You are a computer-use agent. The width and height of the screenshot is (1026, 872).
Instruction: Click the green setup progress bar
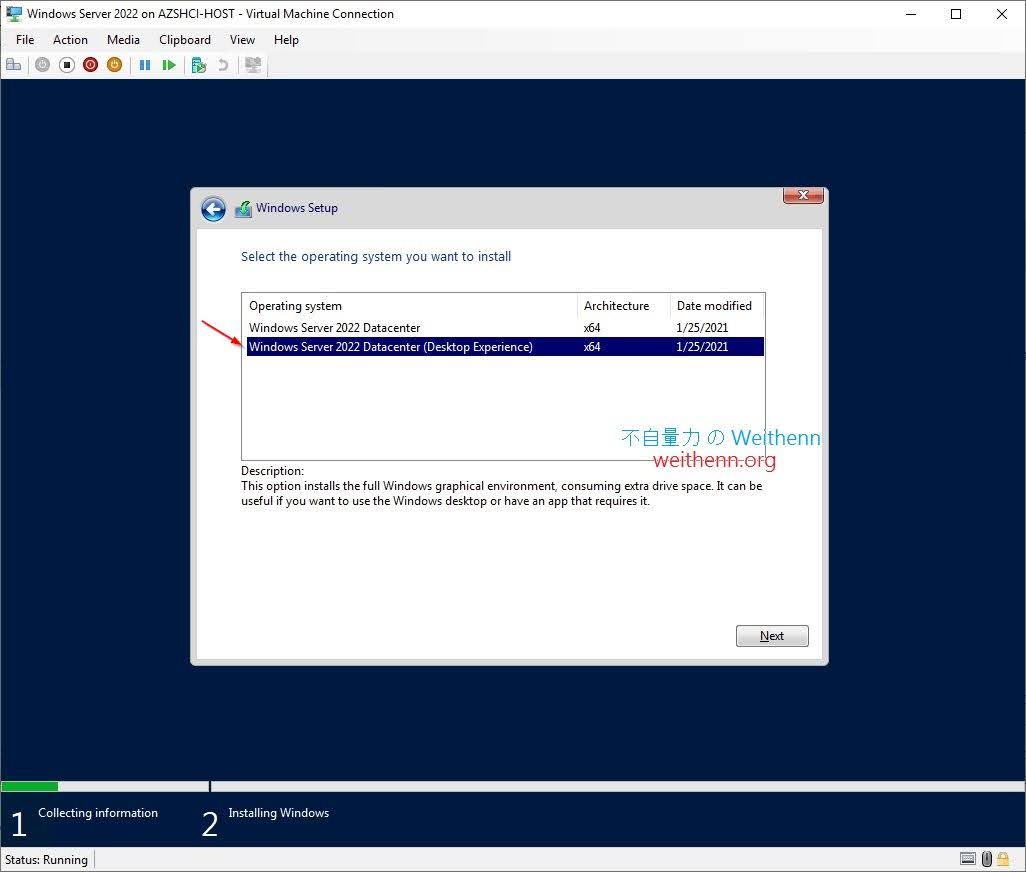coord(29,786)
